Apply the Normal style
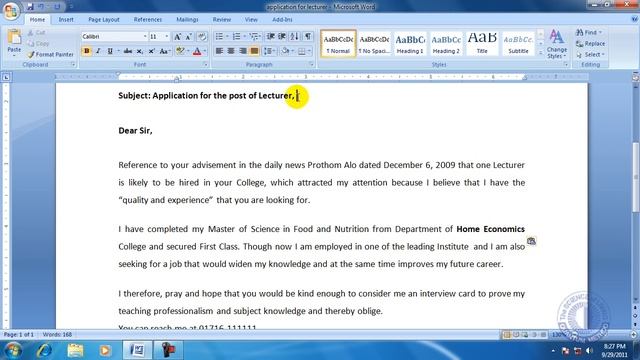Image resolution: width=640 pixels, height=360 pixels. click(338, 43)
